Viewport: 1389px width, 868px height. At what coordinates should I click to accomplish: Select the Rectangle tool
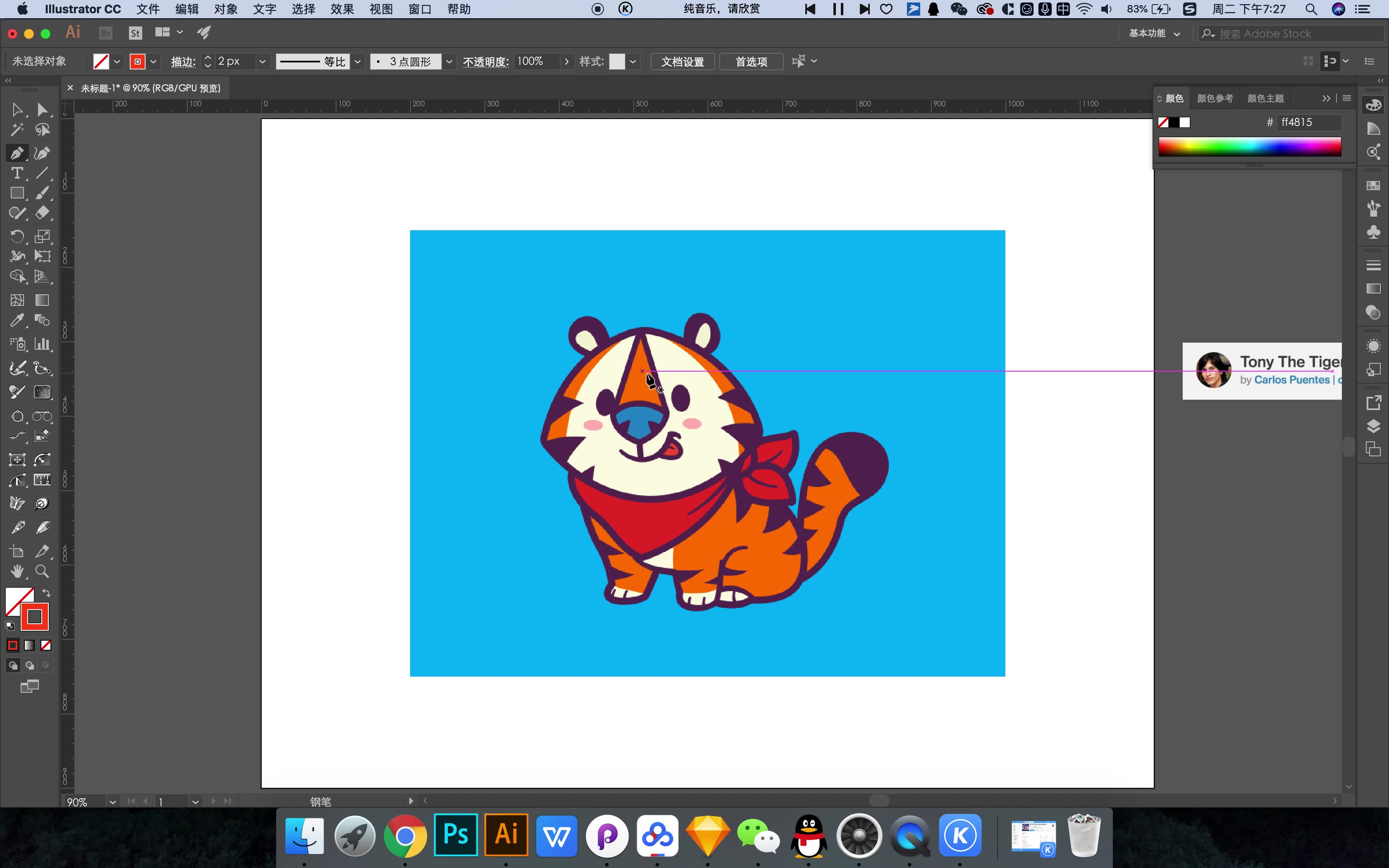(x=17, y=193)
